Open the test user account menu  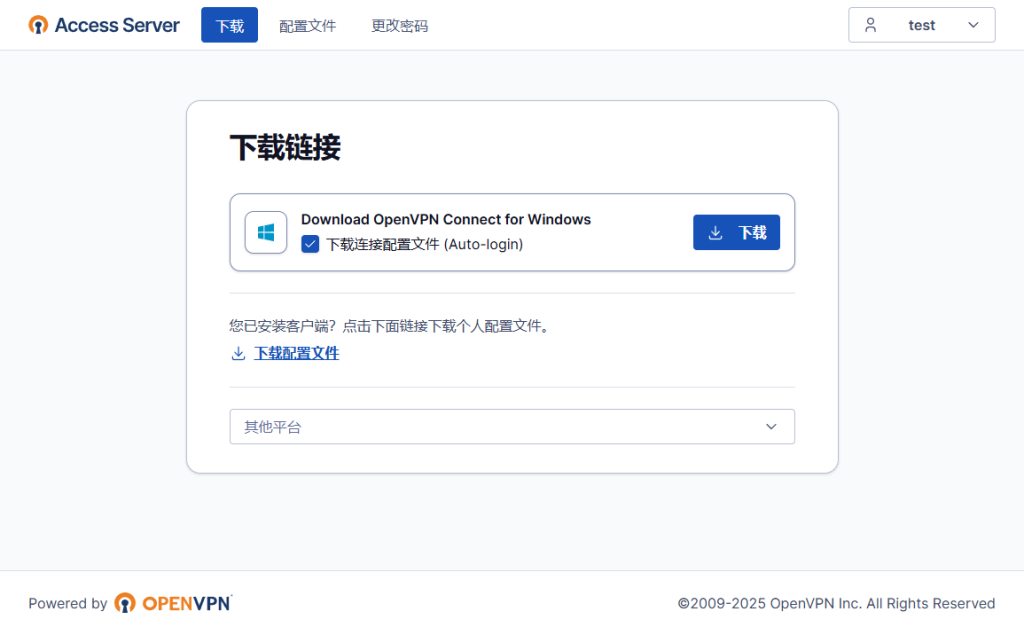(921, 25)
